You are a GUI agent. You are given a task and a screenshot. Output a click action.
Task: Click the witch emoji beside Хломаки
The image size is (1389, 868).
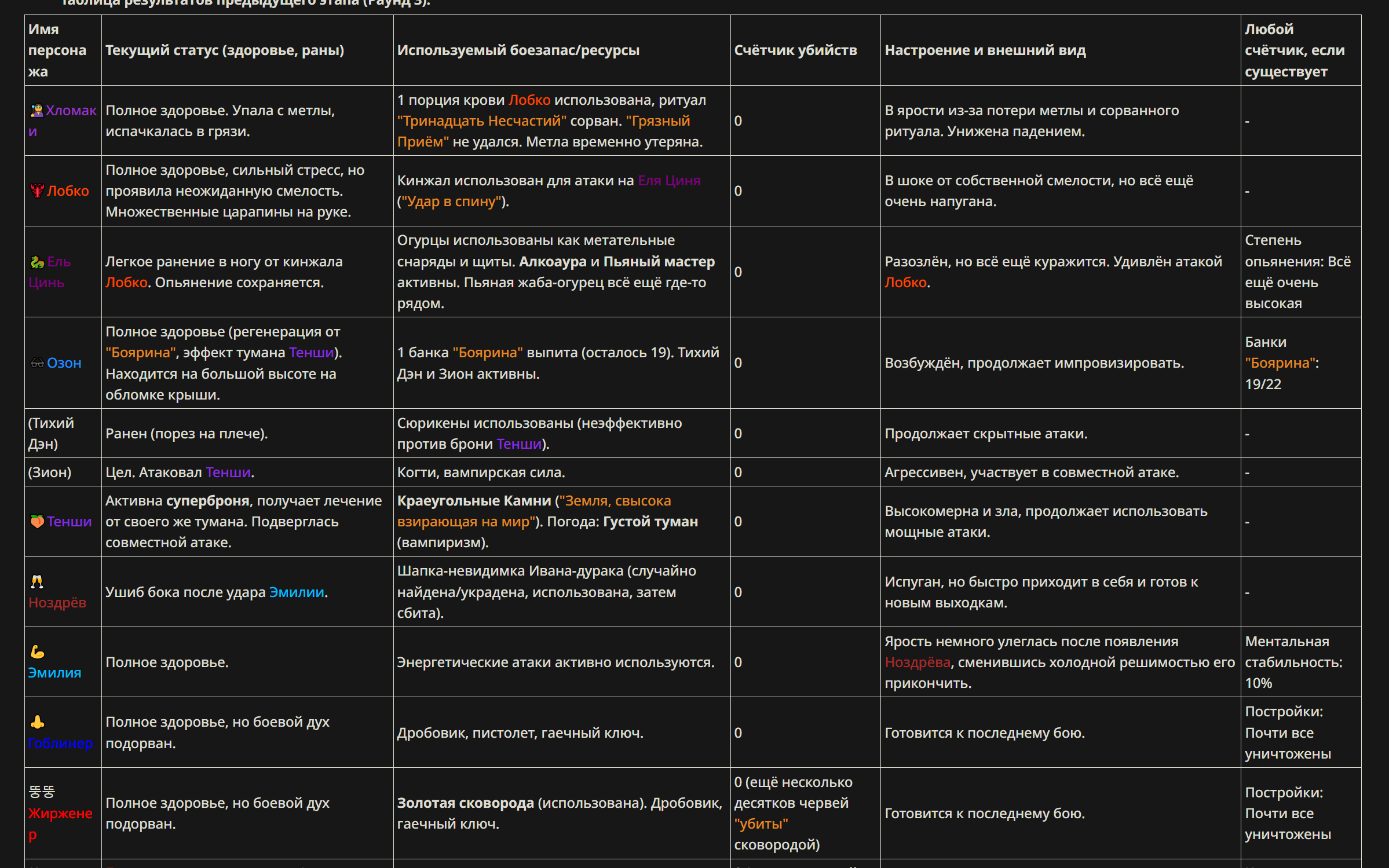[x=37, y=111]
